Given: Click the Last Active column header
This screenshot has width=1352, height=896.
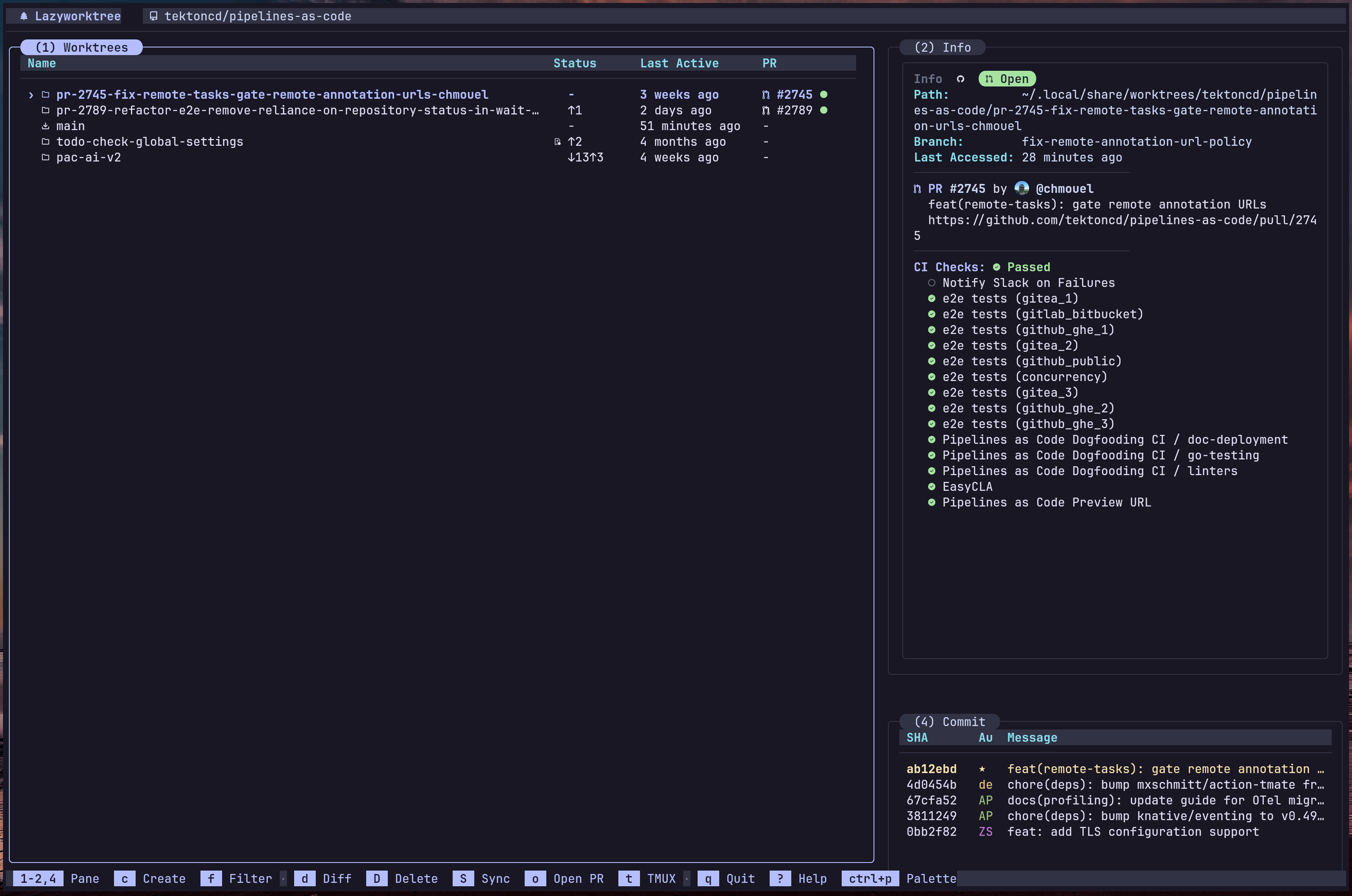Looking at the screenshot, I should point(679,64).
